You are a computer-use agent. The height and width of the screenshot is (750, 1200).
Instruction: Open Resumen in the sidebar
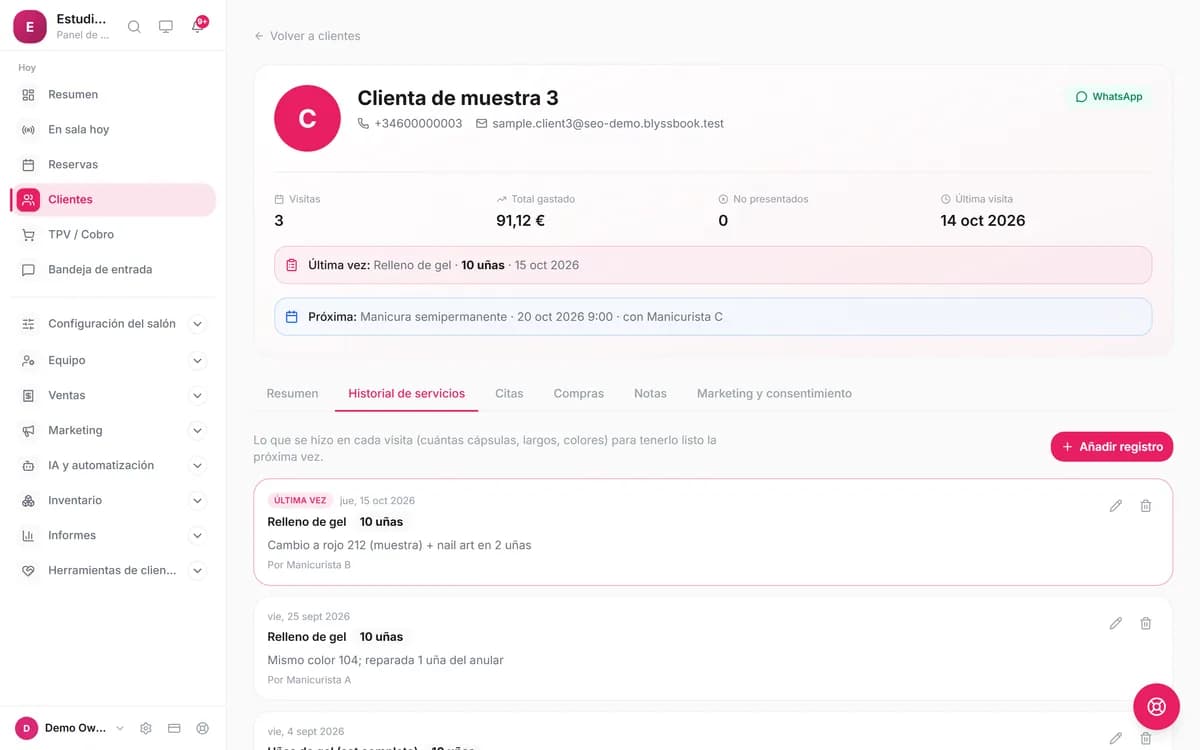[113, 94]
